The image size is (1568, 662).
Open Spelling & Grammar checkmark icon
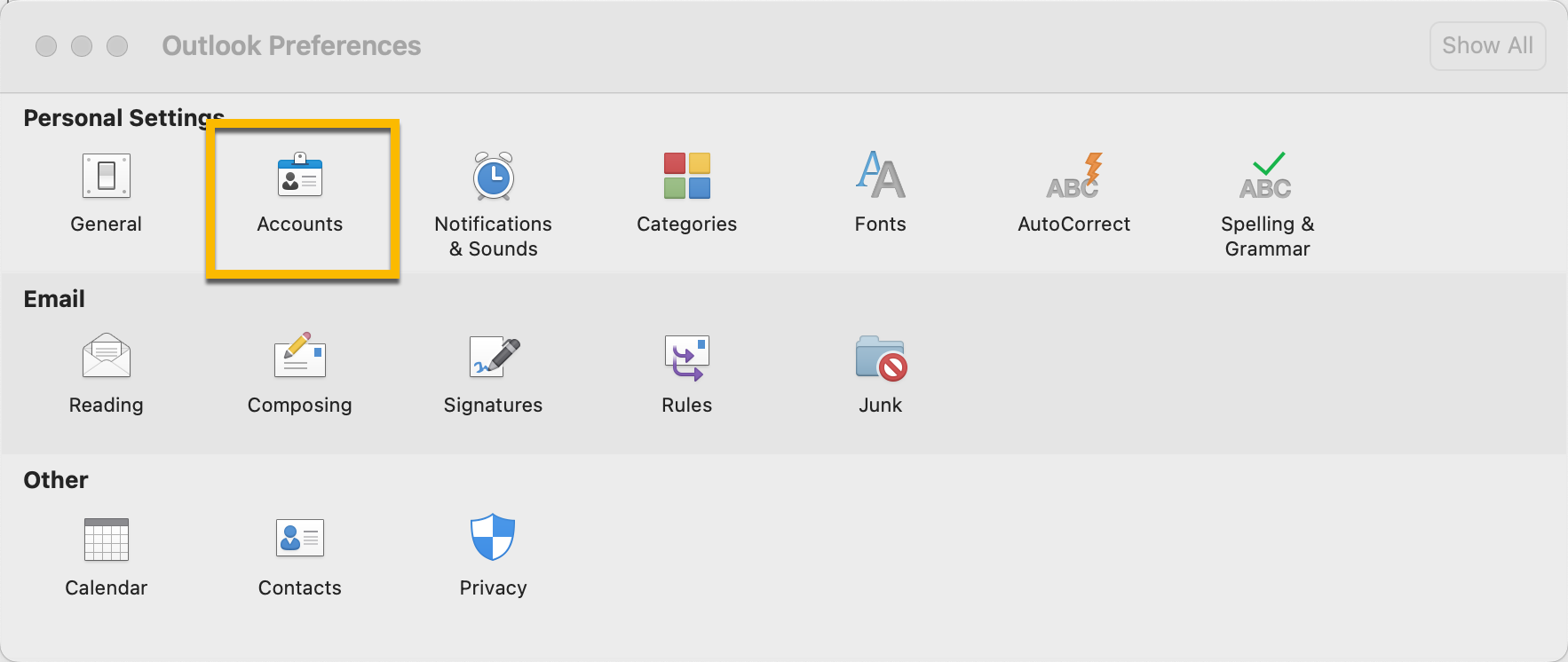[x=1267, y=176]
